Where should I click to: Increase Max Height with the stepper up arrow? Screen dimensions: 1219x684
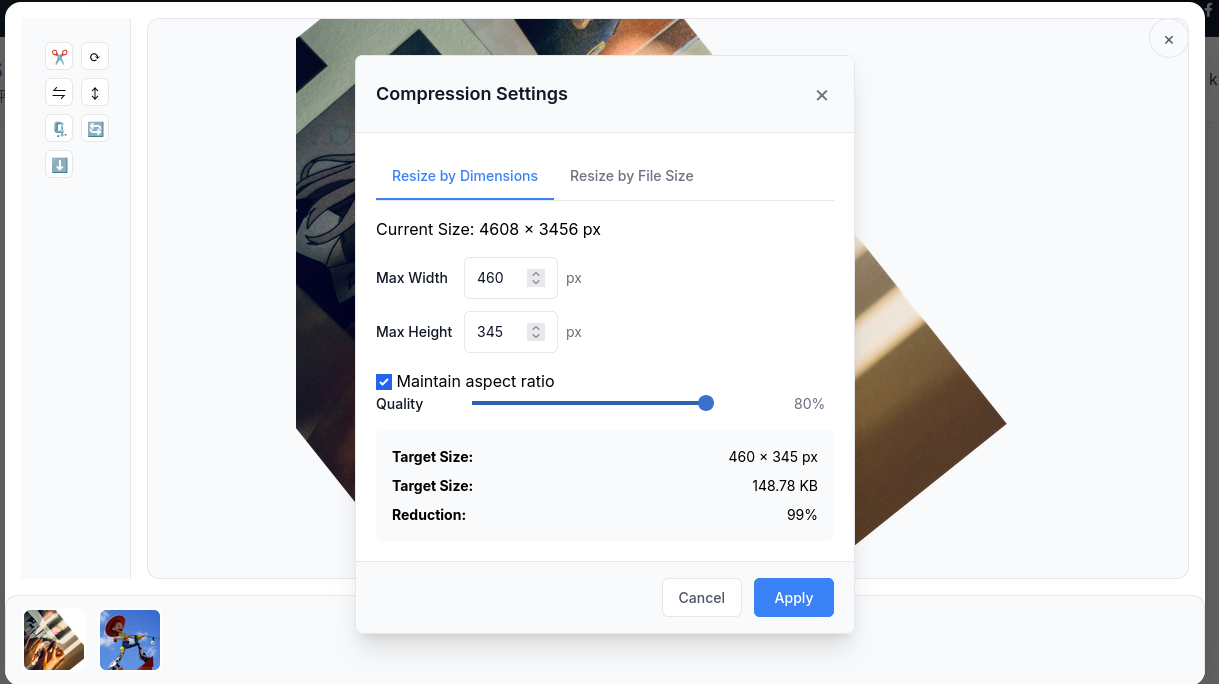tap(536, 327)
